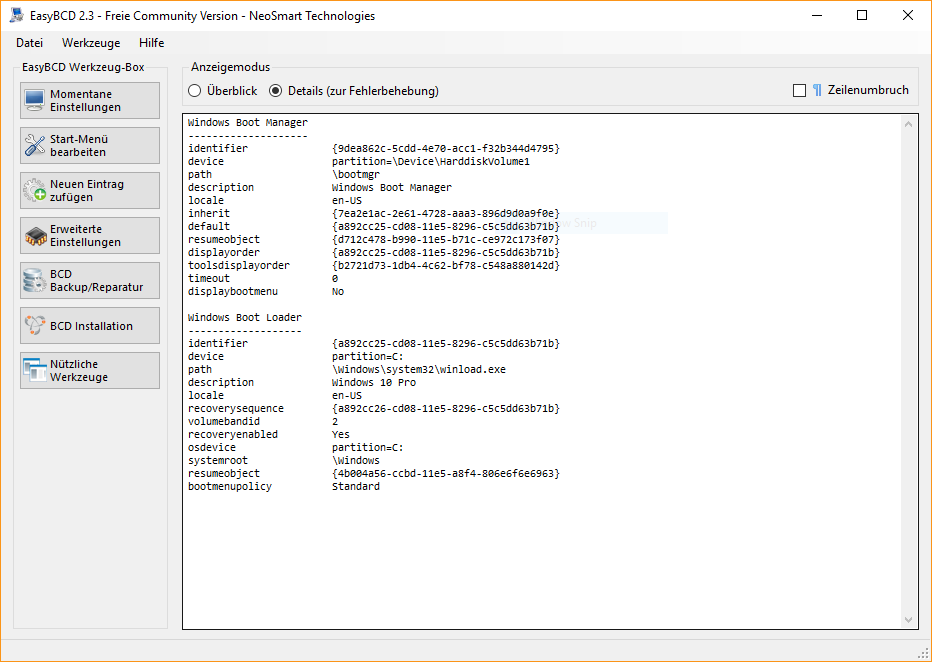Image resolution: width=932 pixels, height=662 pixels.
Task: Minimize the EasyBCD window
Action: (817, 15)
